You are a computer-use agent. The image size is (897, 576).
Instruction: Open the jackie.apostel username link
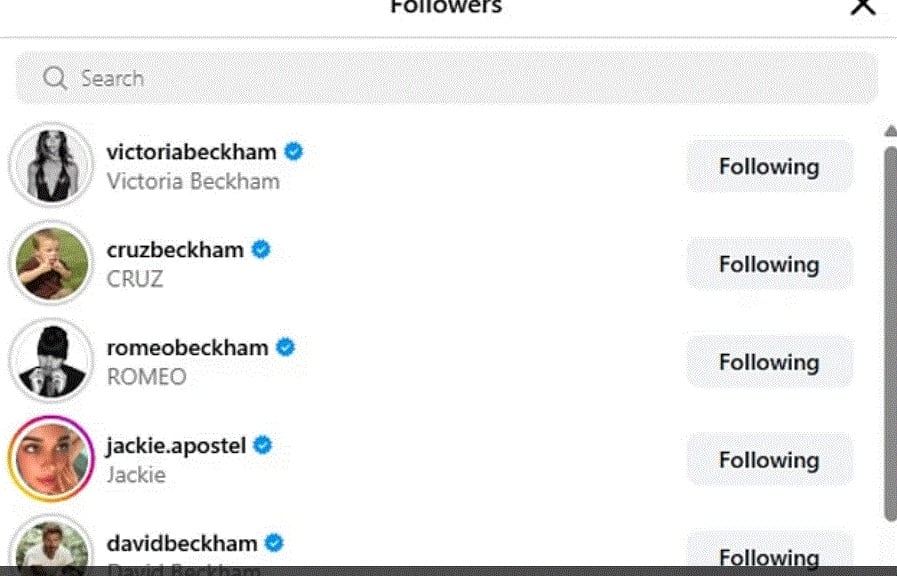(176, 445)
